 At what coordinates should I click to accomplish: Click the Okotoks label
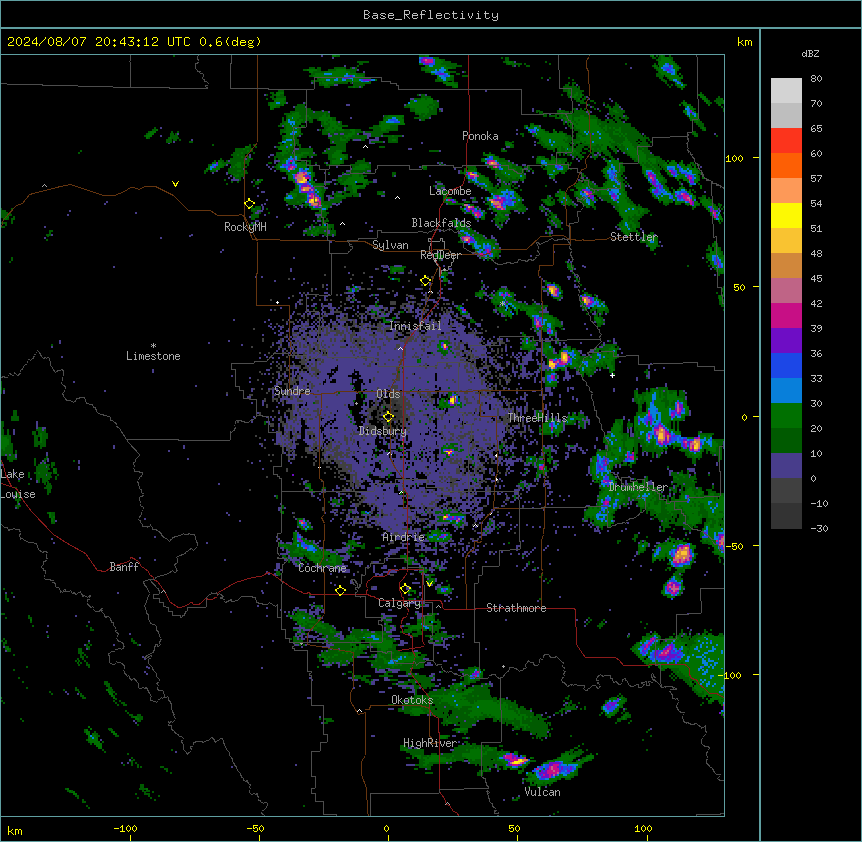pos(412,700)
